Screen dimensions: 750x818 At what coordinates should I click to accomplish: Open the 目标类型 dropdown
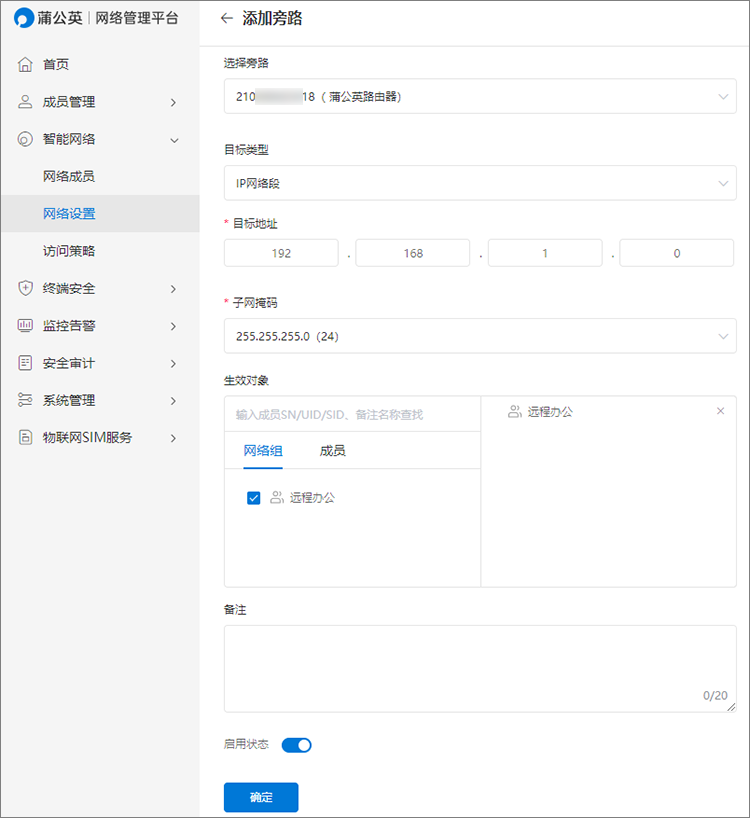[x=480, y=183]
